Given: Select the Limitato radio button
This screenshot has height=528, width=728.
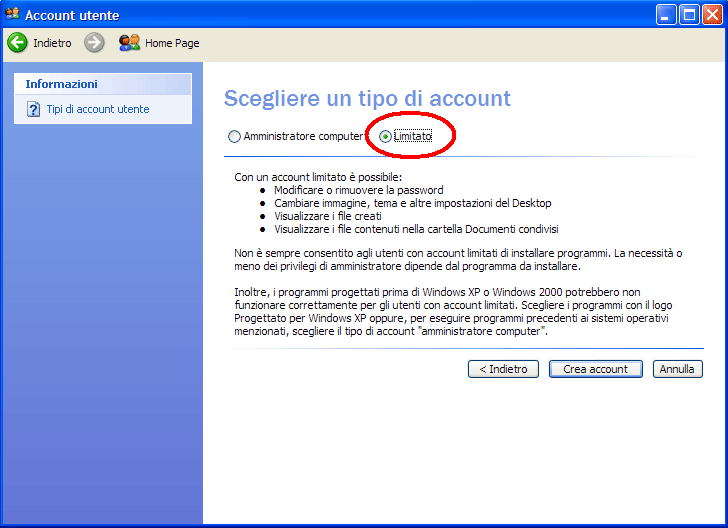Looking at the screenshot, I should [x=385, y=137].
